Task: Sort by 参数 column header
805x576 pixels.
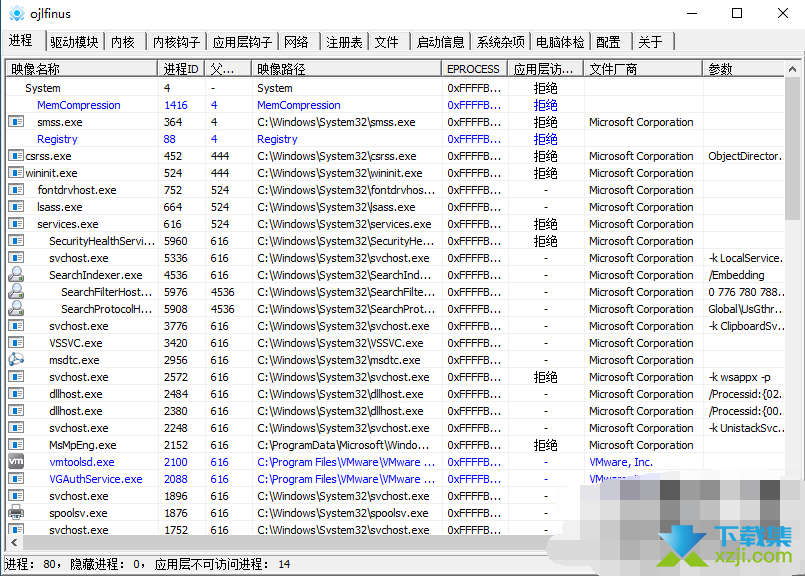Action: click(x=743, y=69)
